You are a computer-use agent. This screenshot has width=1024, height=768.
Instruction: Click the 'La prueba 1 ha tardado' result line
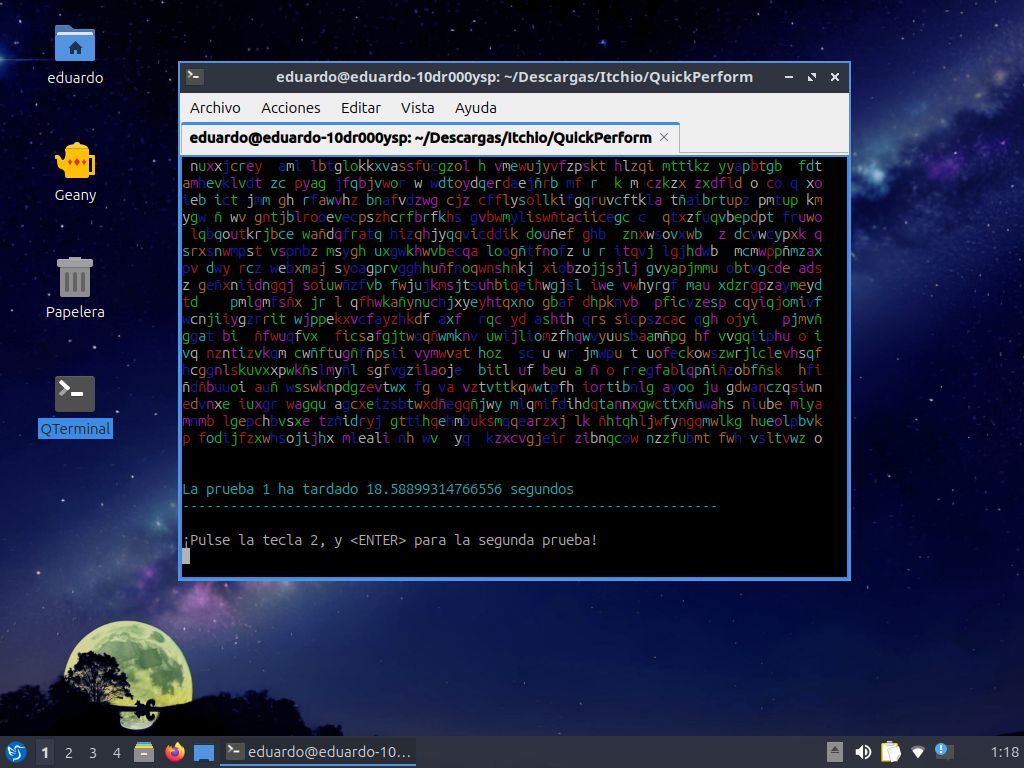click(377, 489)
